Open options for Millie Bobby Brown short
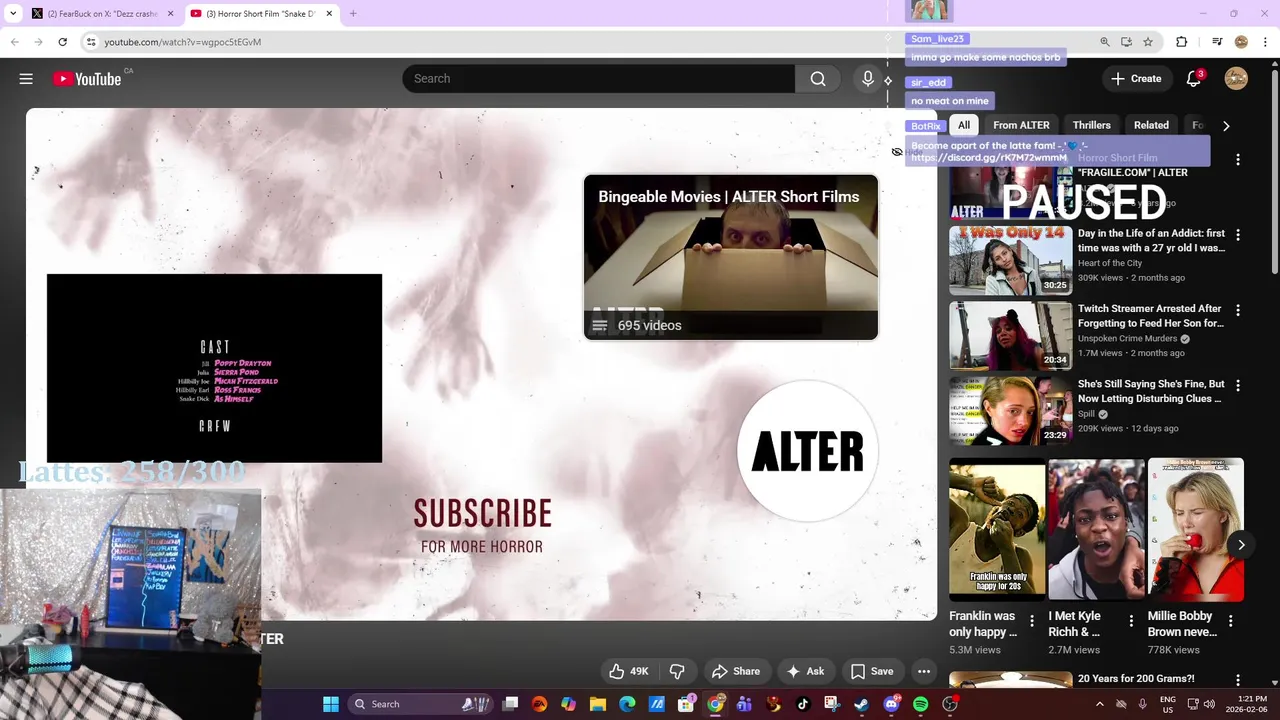 [x=1231, y=621]
